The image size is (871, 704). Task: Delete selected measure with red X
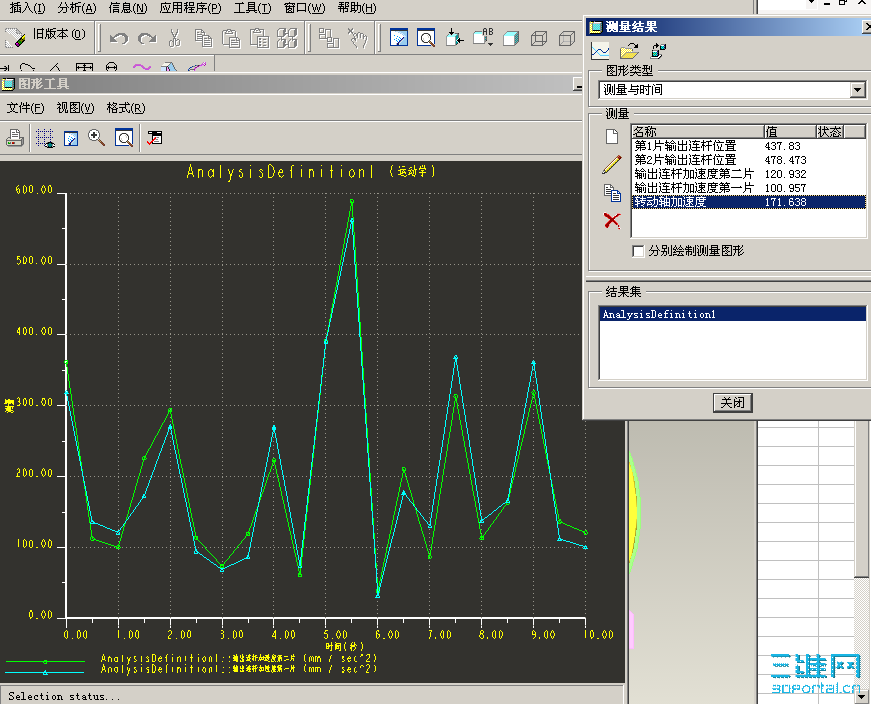pos(612,220)
